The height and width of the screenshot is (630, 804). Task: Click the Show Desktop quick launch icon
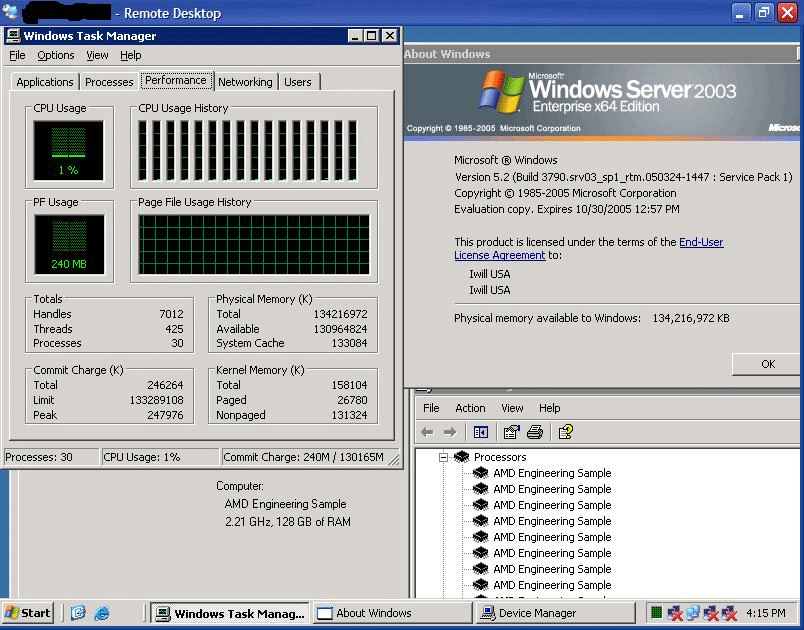click(x=78, y=613)
